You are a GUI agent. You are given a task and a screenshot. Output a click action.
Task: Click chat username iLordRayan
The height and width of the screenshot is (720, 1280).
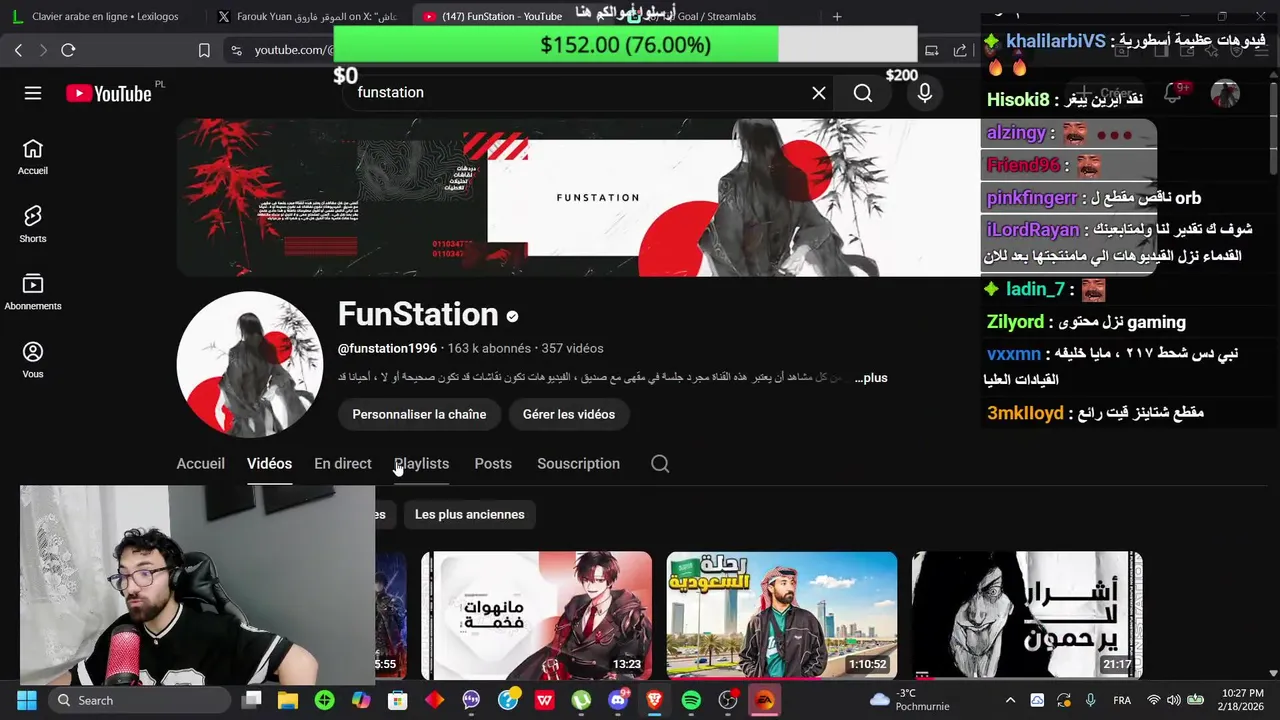pos(1033,229)
